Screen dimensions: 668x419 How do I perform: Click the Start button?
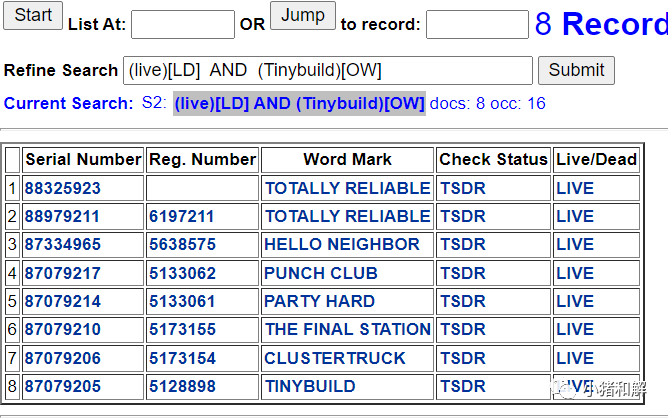coord(33,15)
